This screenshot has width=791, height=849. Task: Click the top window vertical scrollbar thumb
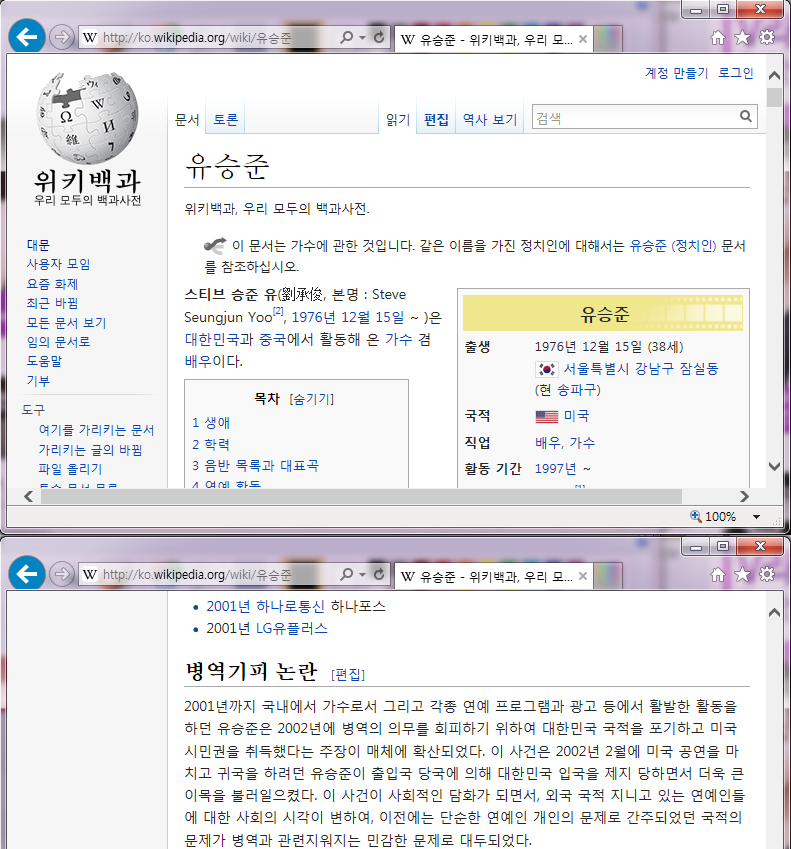coord(774,98)
